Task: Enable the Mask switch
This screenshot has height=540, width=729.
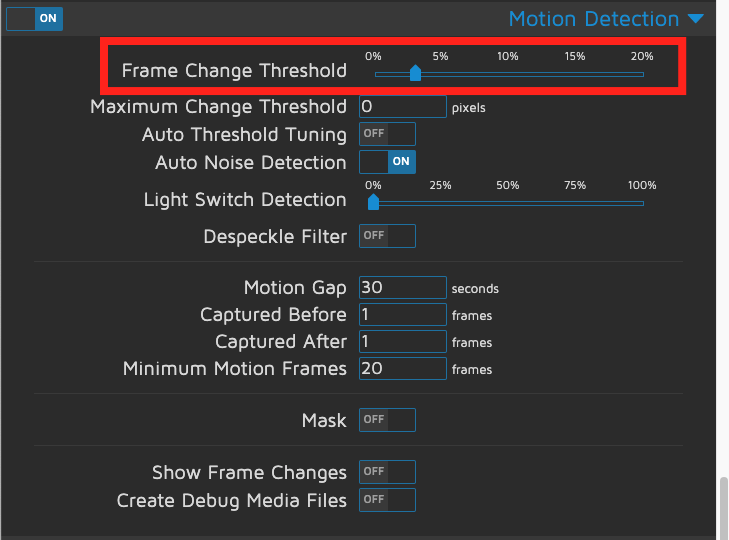Action: point(387,420)
